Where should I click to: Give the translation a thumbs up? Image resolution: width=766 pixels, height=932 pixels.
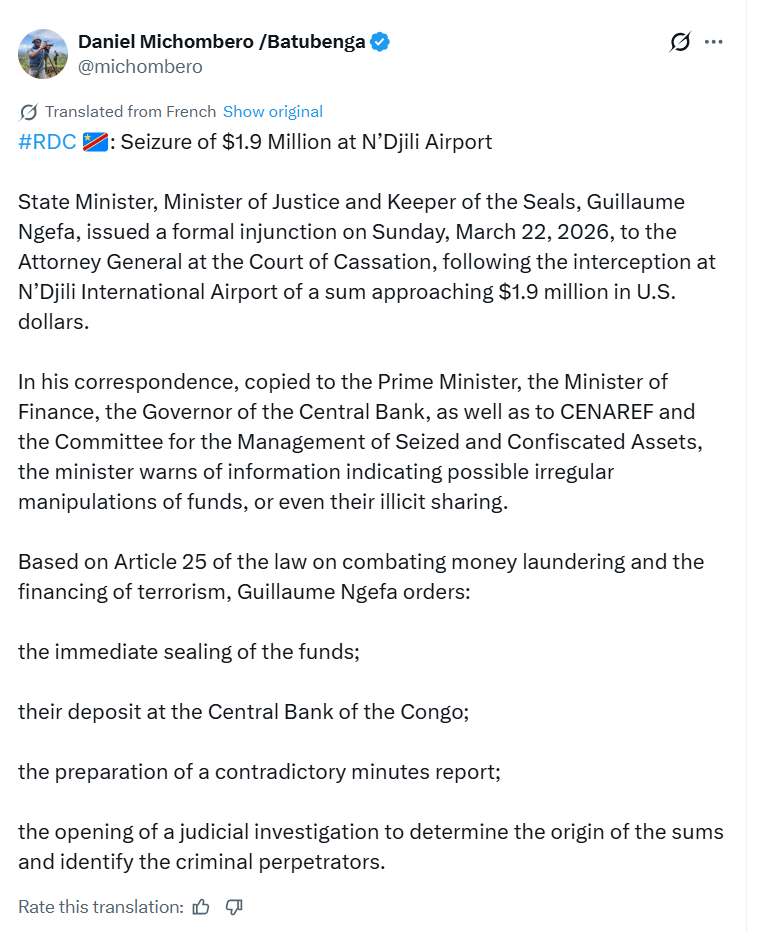[x=201, y=907]
